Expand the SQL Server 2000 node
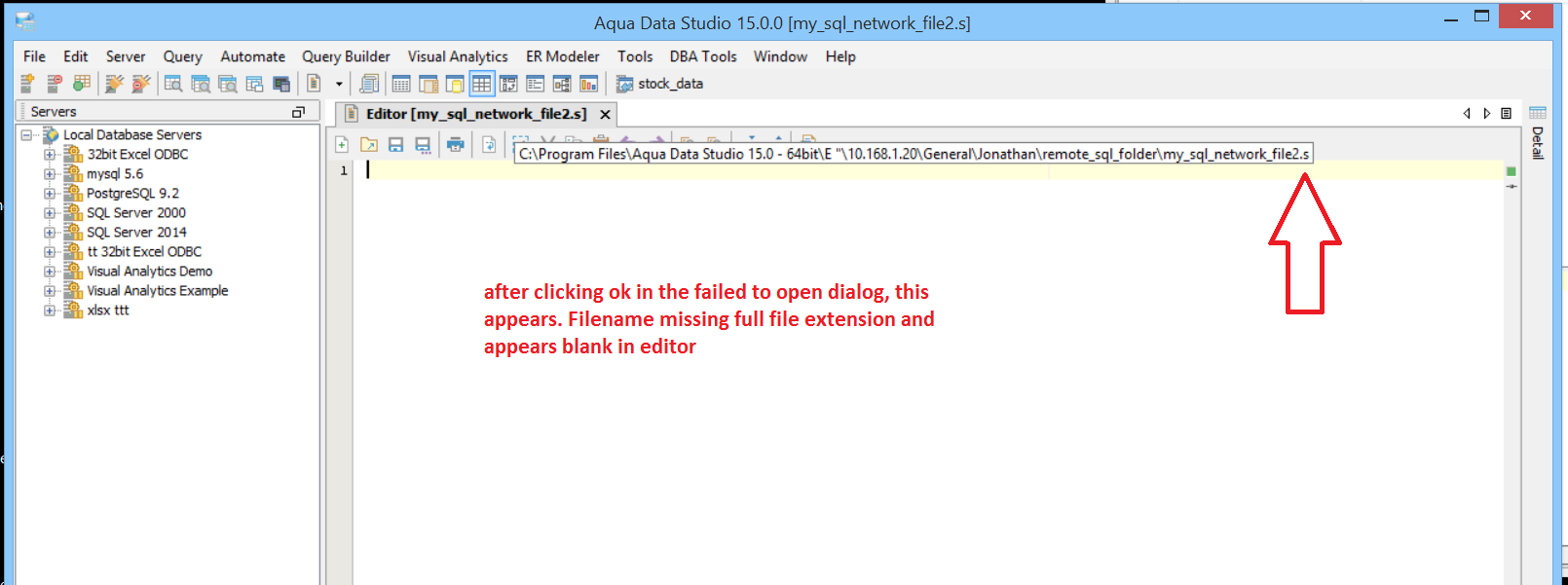 pyautogui.click(x=50, y=213)
